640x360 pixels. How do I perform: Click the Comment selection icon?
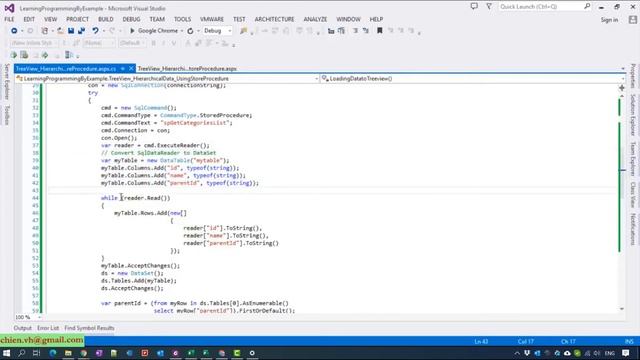pyautogui.click(x=331, y=31)
